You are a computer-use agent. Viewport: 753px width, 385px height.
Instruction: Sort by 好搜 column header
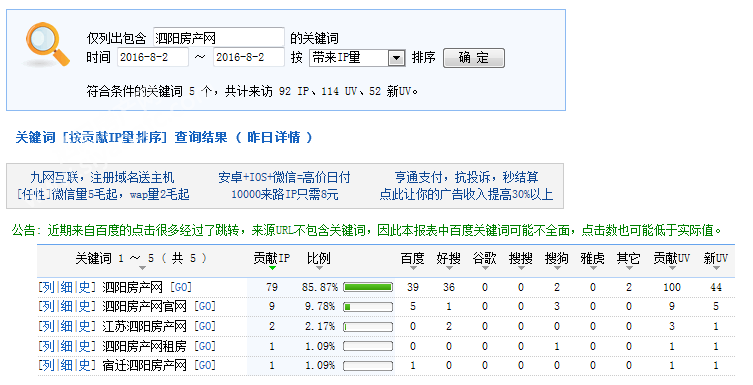[x=449, y=260]
